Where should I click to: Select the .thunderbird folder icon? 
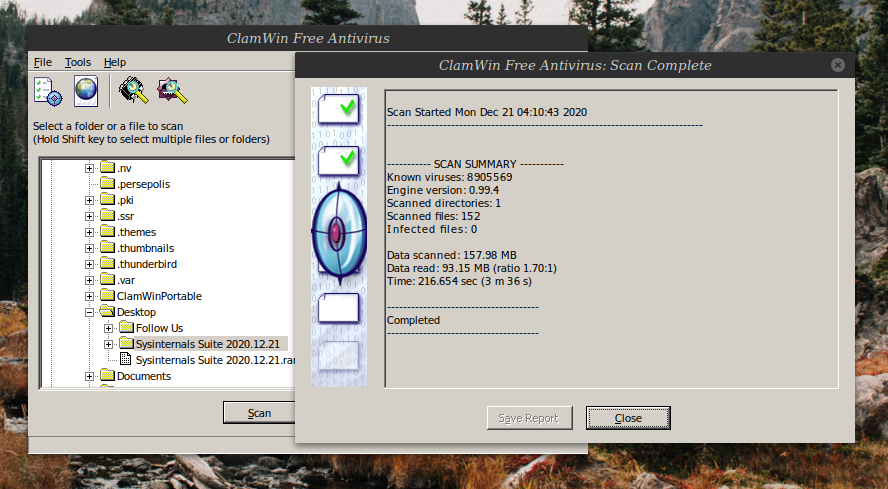click(108, 263)
